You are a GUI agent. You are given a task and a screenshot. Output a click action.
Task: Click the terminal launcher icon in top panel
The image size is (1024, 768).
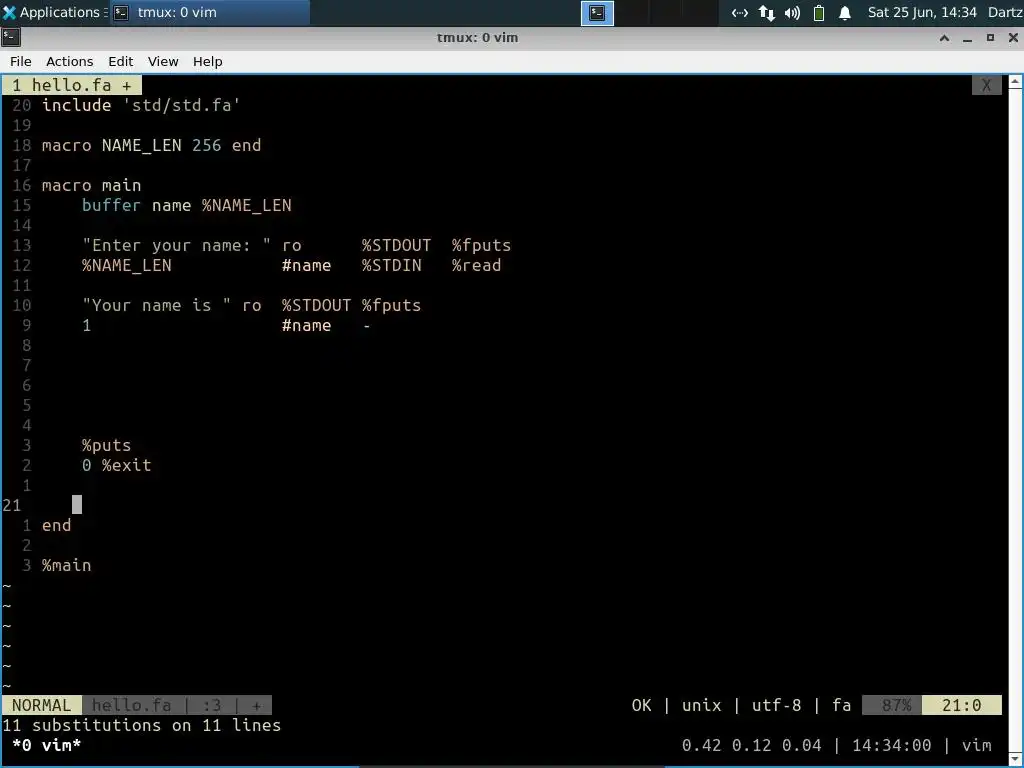click(x=597, y=12)
